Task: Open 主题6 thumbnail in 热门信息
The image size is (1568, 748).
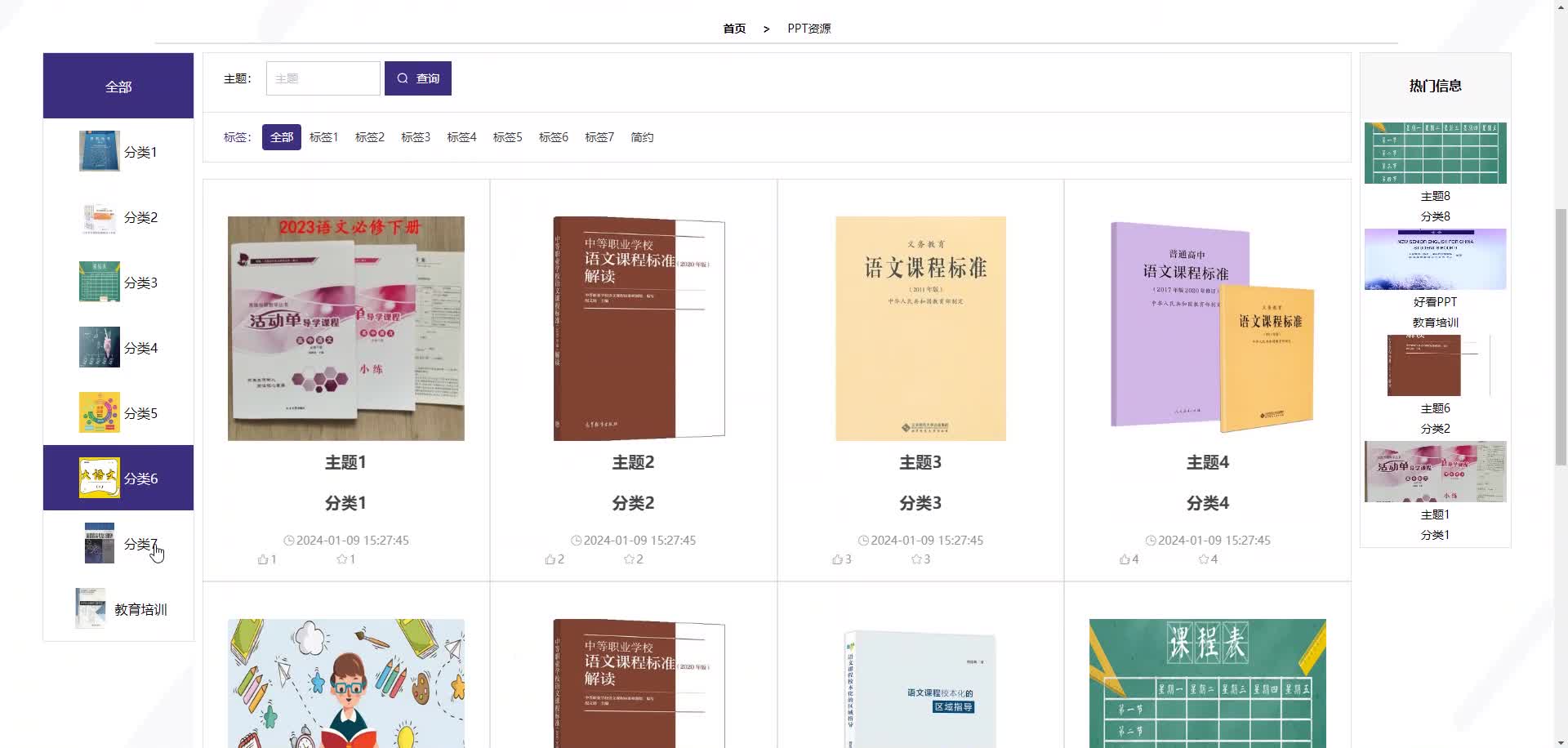Action: 1436,365
